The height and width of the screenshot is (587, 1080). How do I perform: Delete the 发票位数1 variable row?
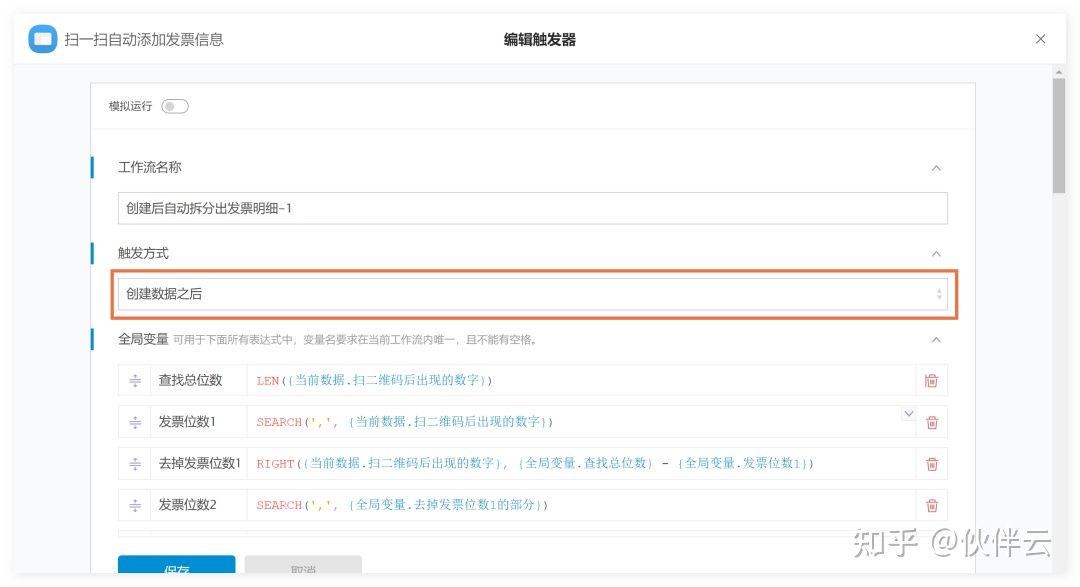coord(931,422)
